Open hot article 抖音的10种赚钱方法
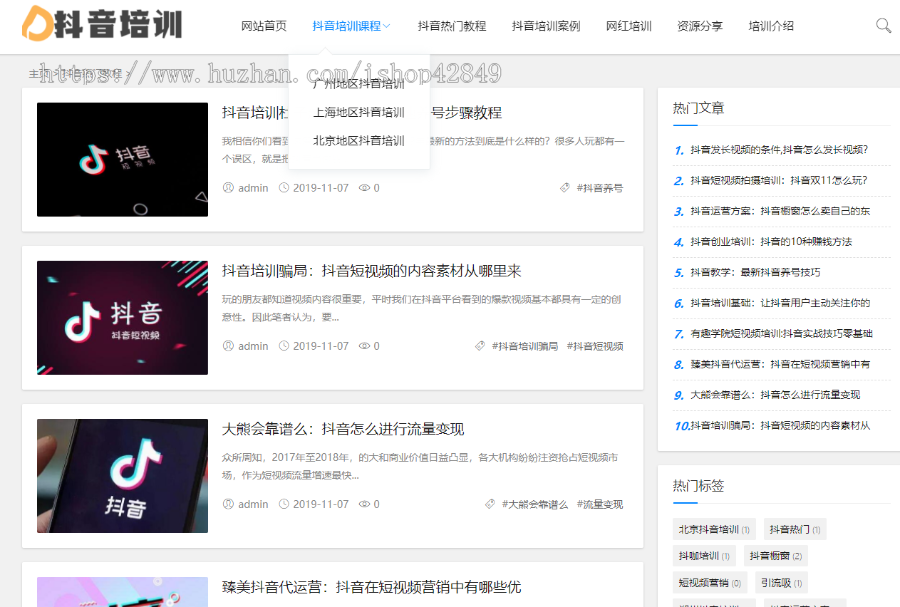This screenshot has width=900, height=607. [x=771, y=242]
